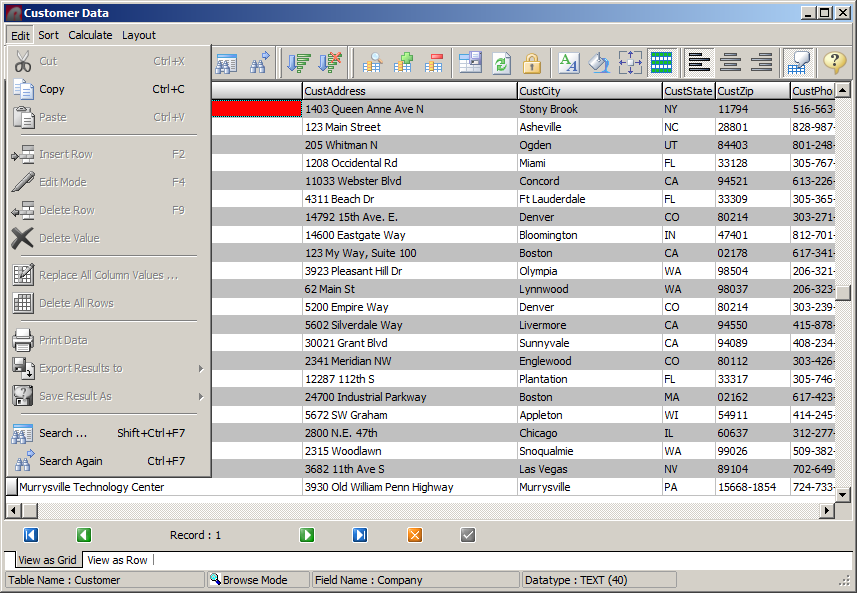Expand the Save Result As submenu
Image resolution: width=857 pixels, height=593 pixels.
coord(108,396)
